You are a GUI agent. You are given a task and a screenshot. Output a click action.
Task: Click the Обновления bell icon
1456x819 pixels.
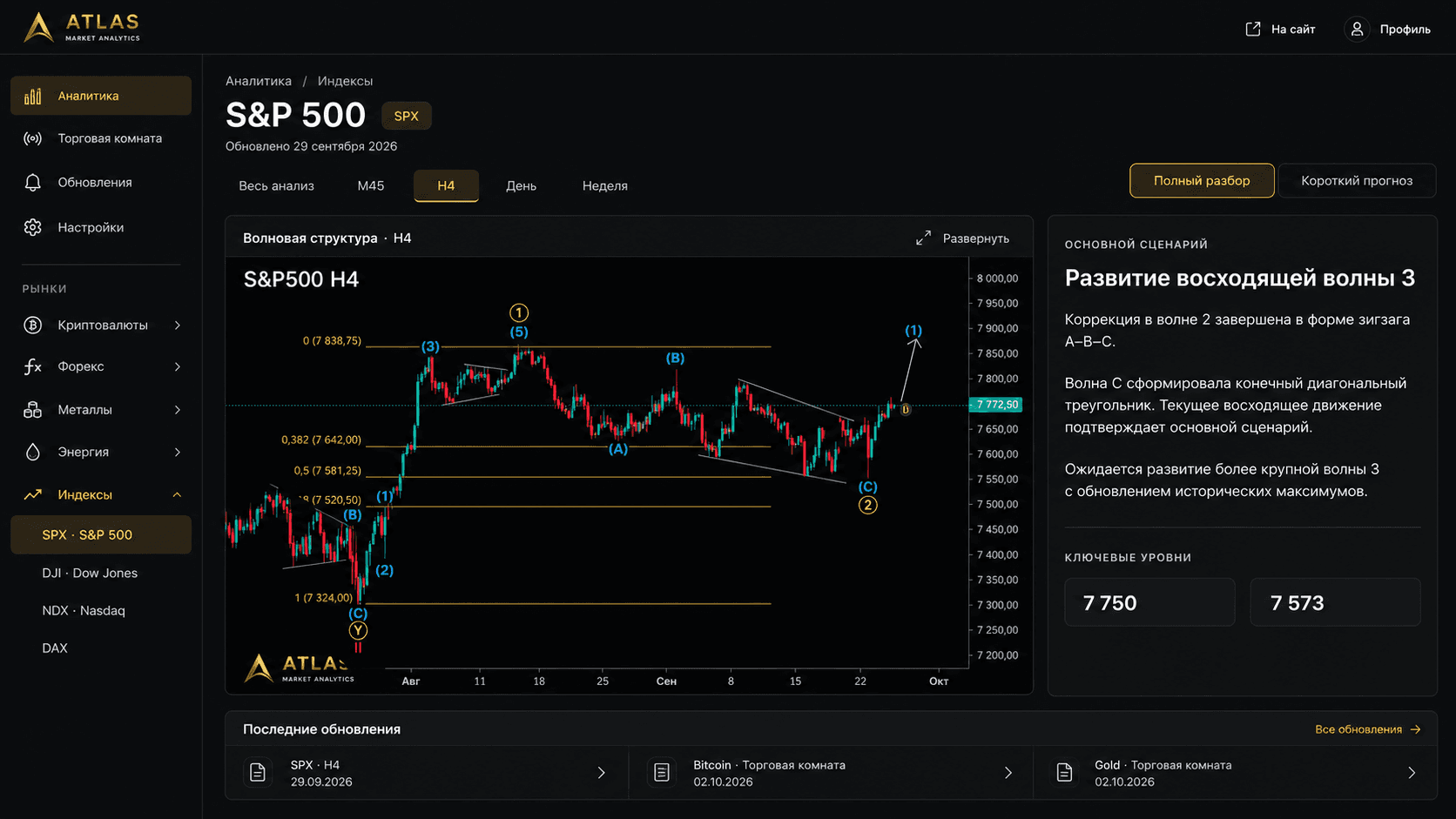coord(33,183)
